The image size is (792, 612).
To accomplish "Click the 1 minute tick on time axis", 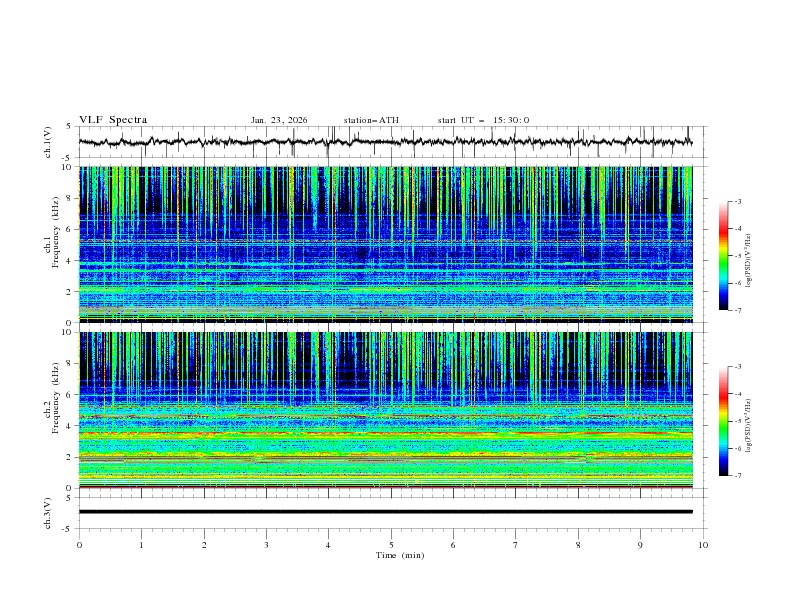I will click(142, 545).
